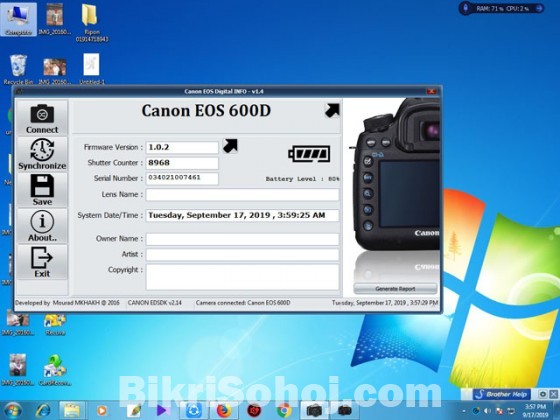Select the CardRecovery desktop shortcut
This screenshot has height=420, width=560.
pyautogui.click(x=55, y=370)
